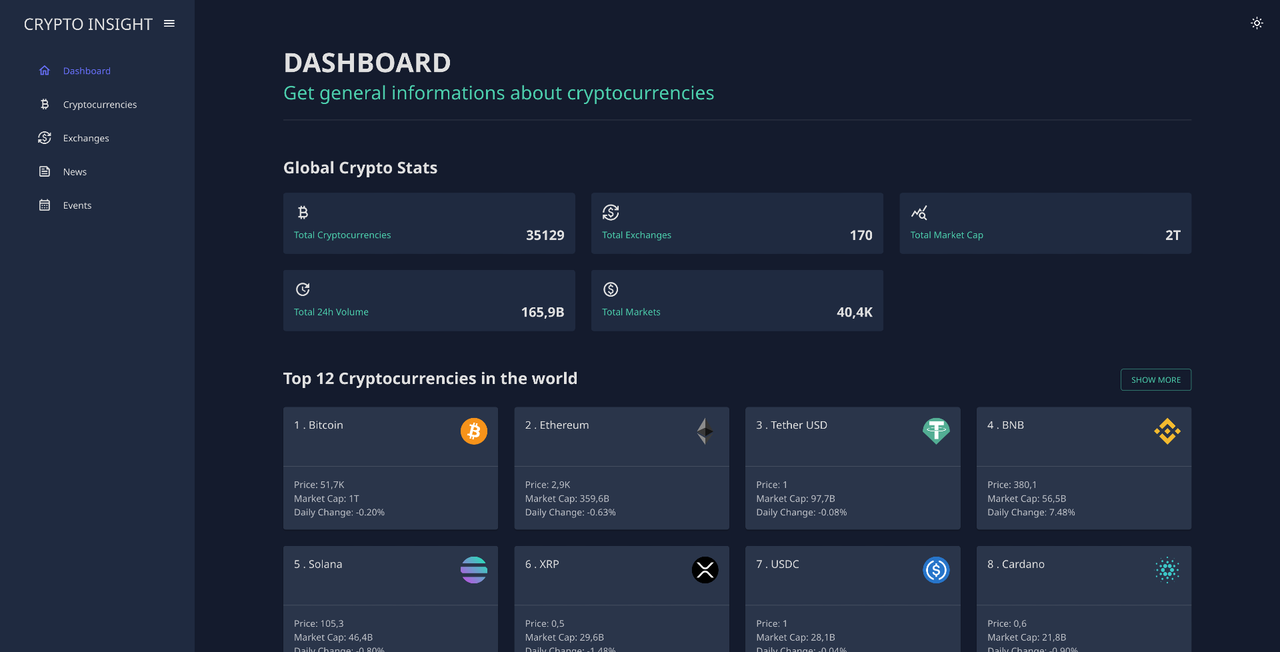1280x652 pixels.
Task: Click the yellow BNB logo
Action: click(x=1167, y=431)
